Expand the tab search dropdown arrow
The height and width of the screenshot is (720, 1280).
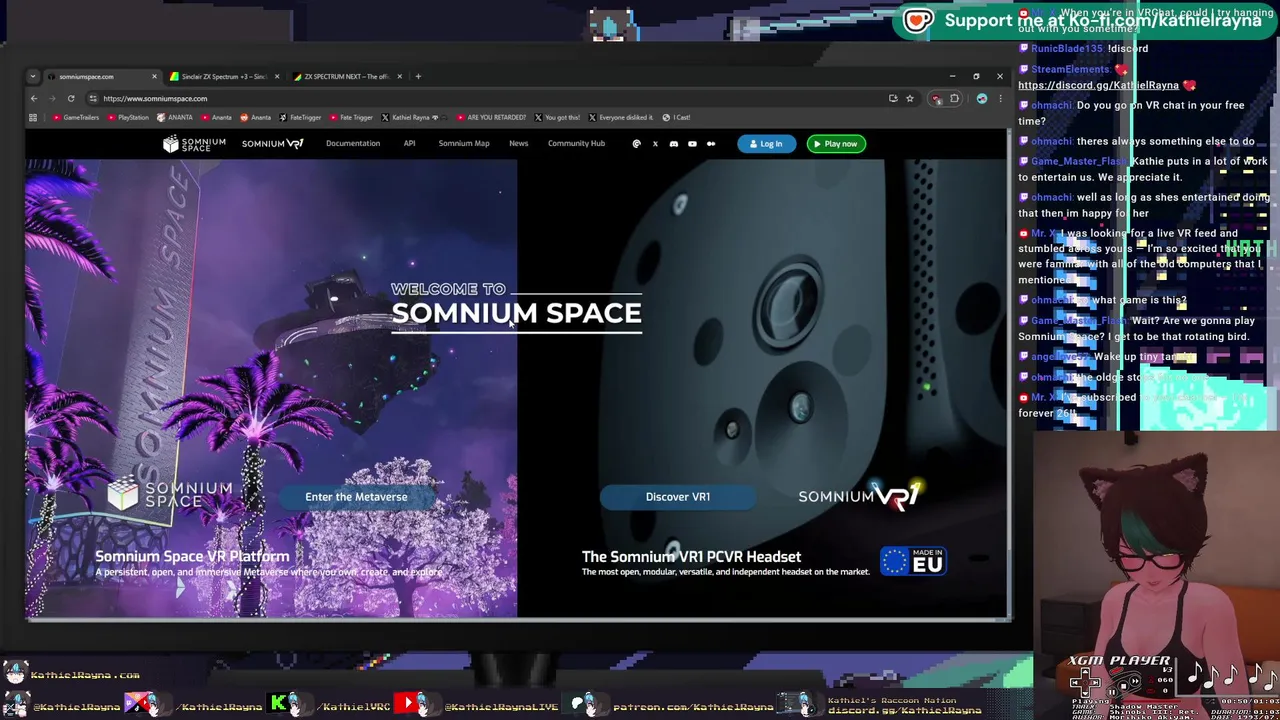coord(33,76)
